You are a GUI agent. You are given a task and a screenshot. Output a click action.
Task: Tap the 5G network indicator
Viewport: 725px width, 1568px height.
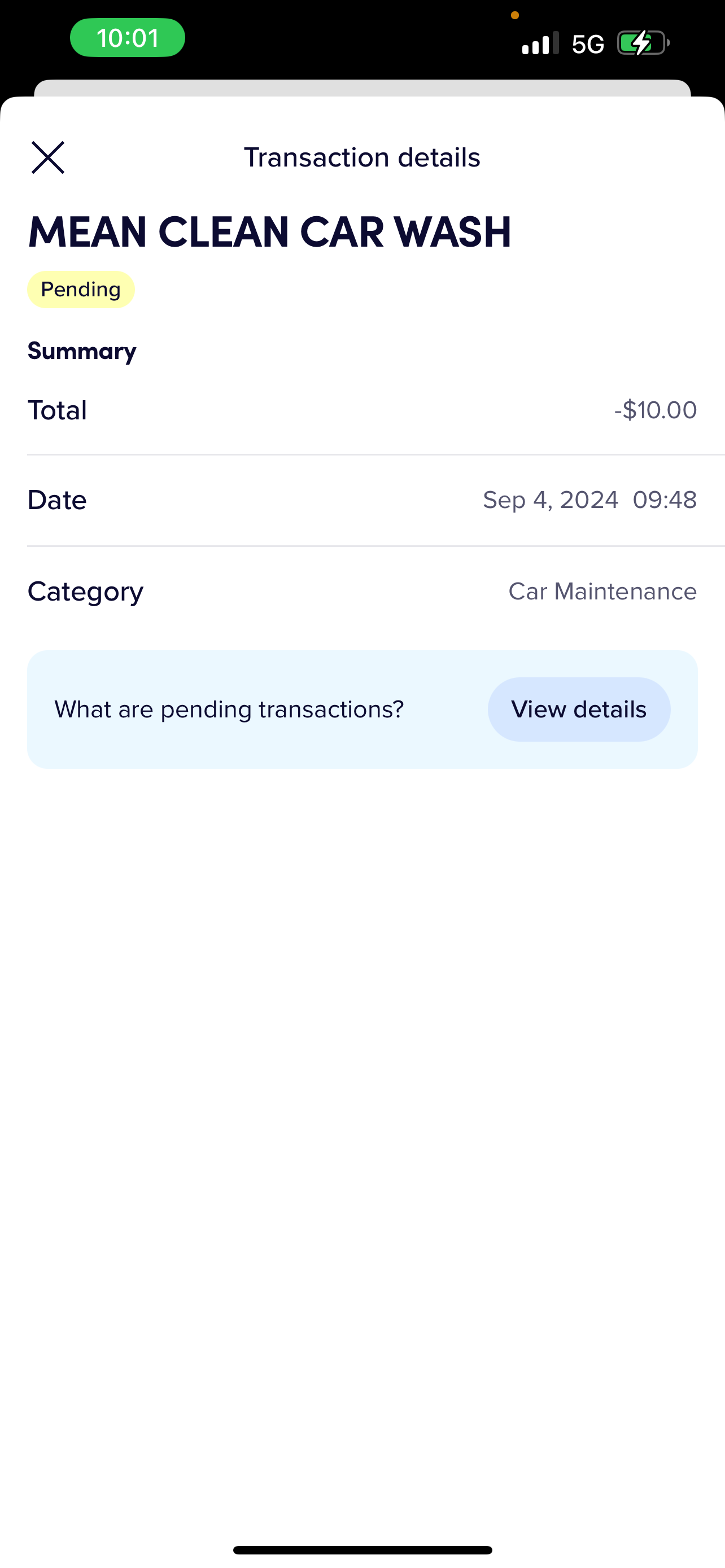coord(588,44)
